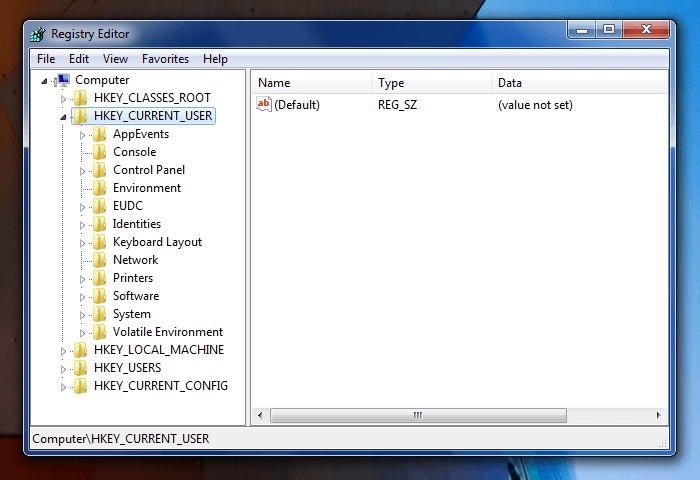Expand the Printers key arrow
Viewport: 700px width, 480px height.
(x=82, y=279)
